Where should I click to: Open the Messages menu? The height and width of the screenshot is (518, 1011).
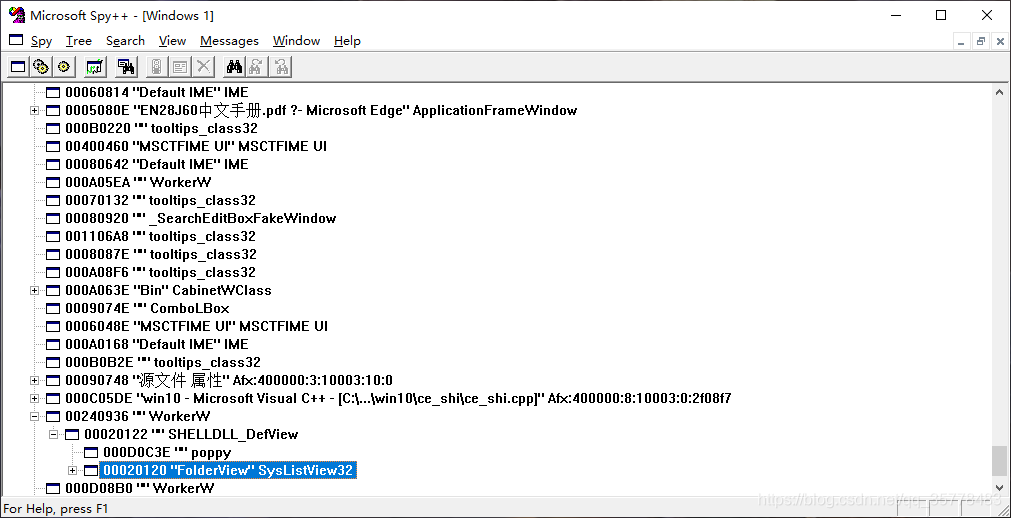click(x=229, y=41)
